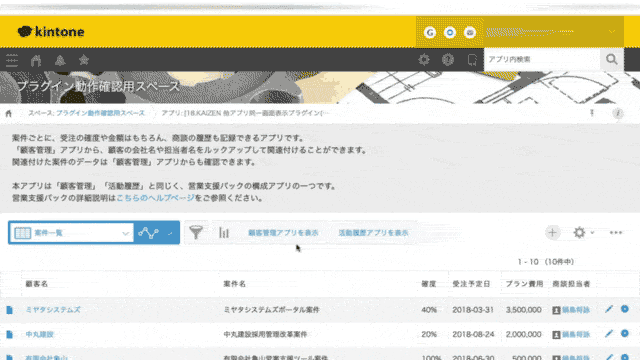Open the assignee link in 中丸建設 row
The image size is (640, 360).
[x=576, y=335]
